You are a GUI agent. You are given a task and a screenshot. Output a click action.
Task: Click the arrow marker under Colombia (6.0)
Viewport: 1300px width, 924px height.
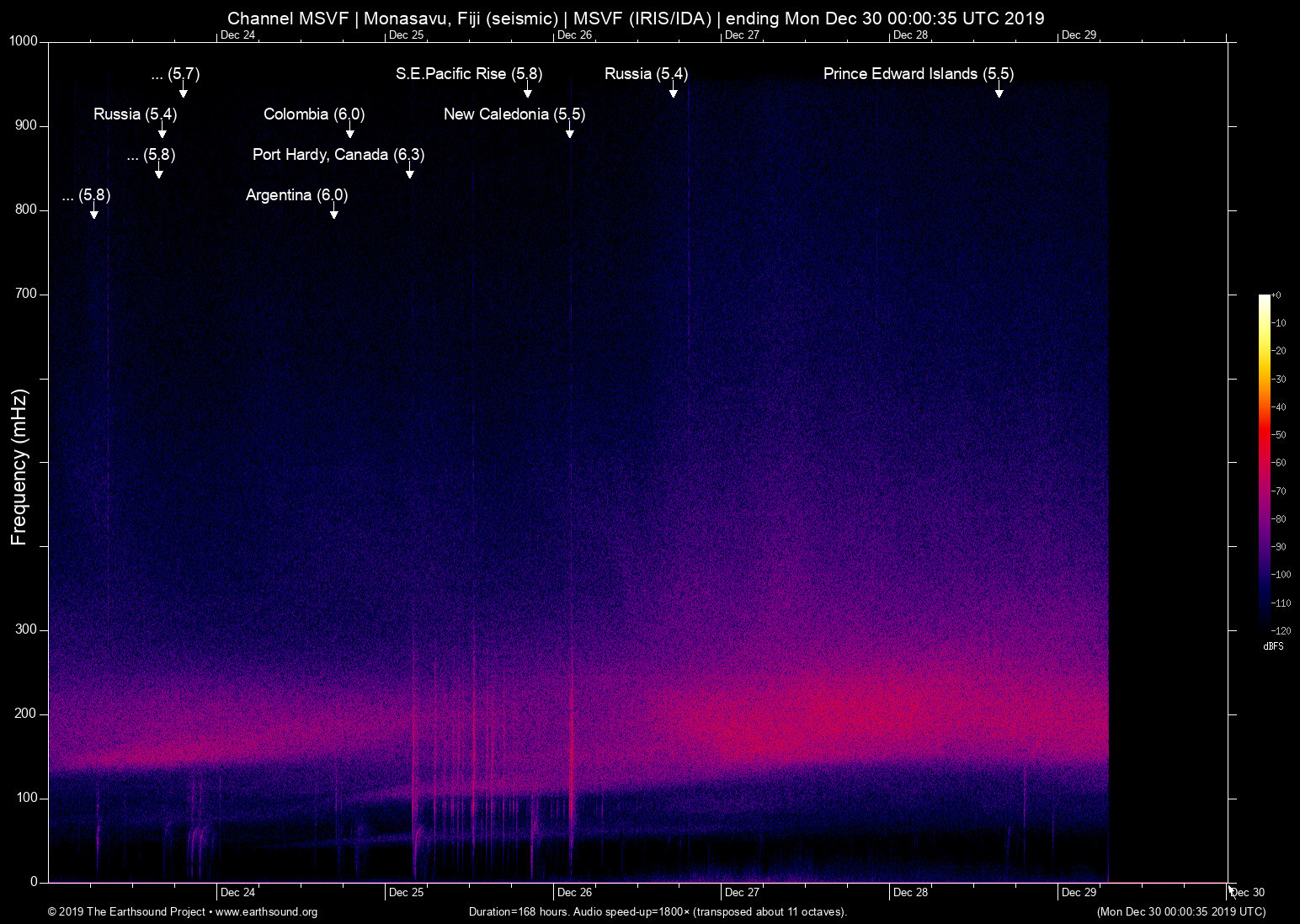click(x=350, y=130)
